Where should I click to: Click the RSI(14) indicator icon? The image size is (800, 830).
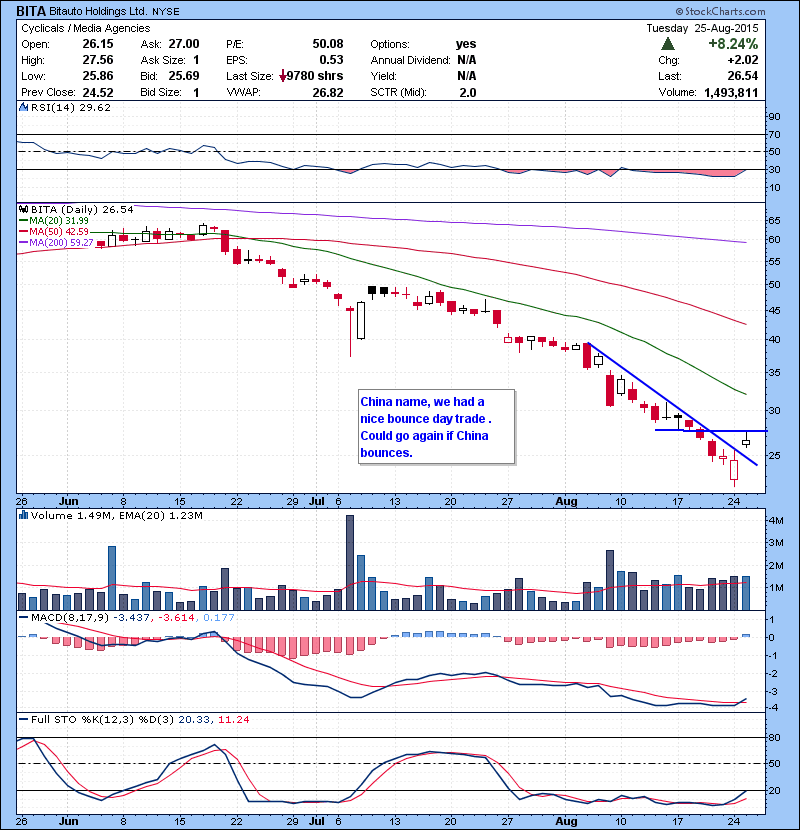23,107
